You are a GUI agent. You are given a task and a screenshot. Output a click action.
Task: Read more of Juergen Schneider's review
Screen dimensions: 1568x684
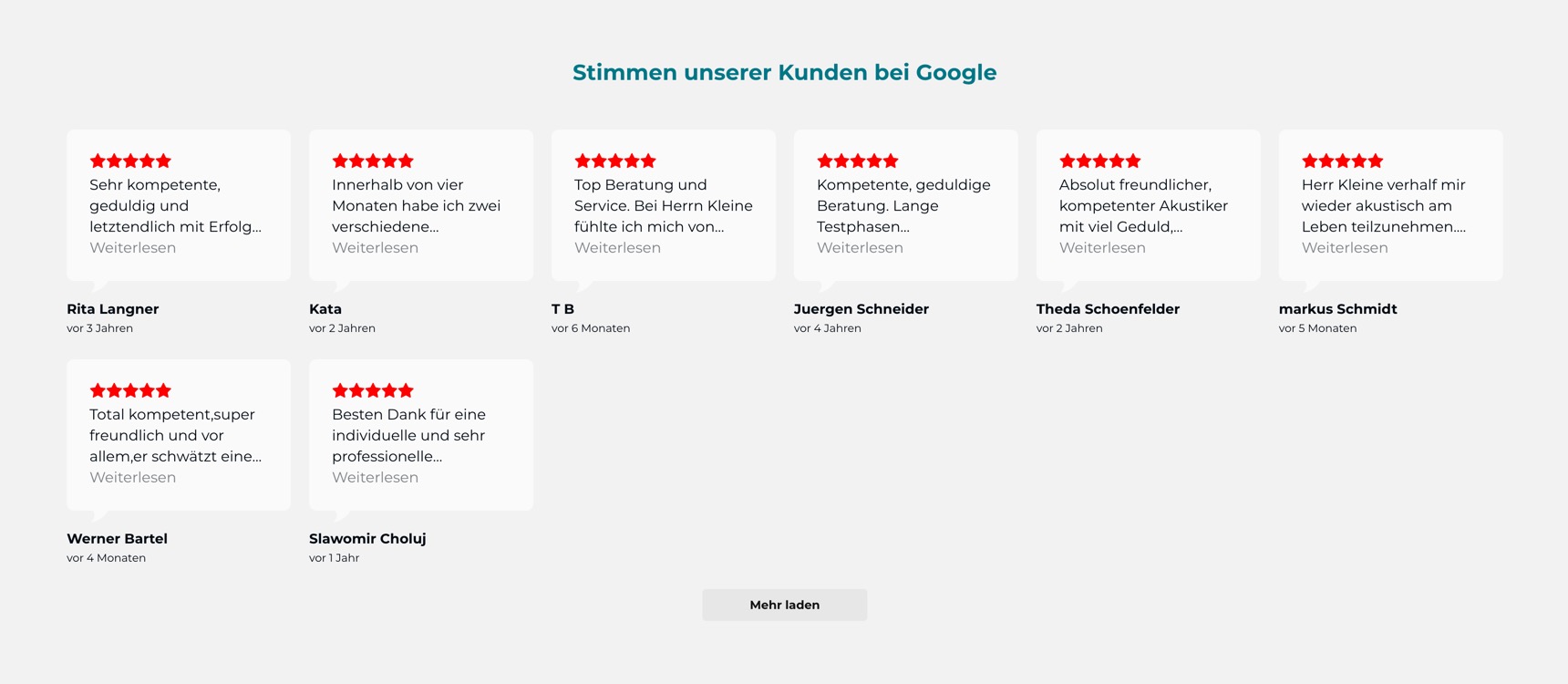click(861, 248)
